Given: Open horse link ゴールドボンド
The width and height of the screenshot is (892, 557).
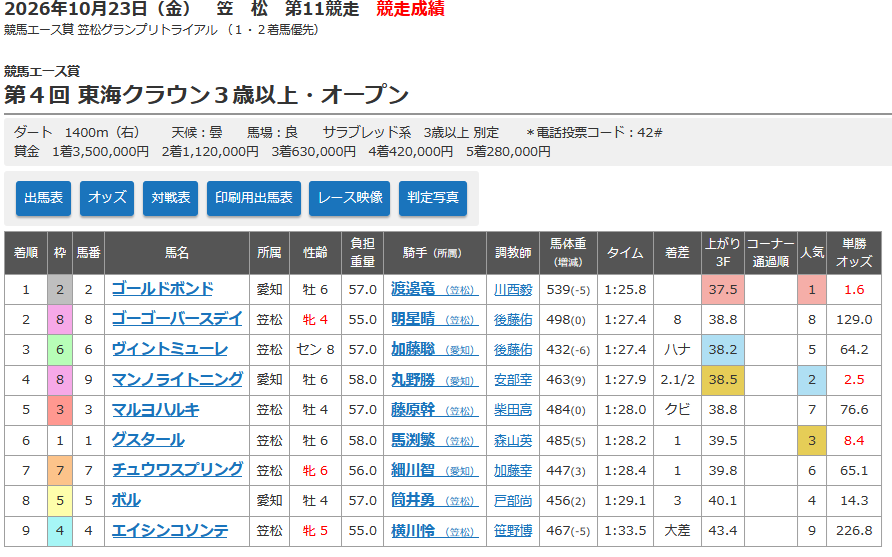Looking at the screenshot, I should click(163, 289).
